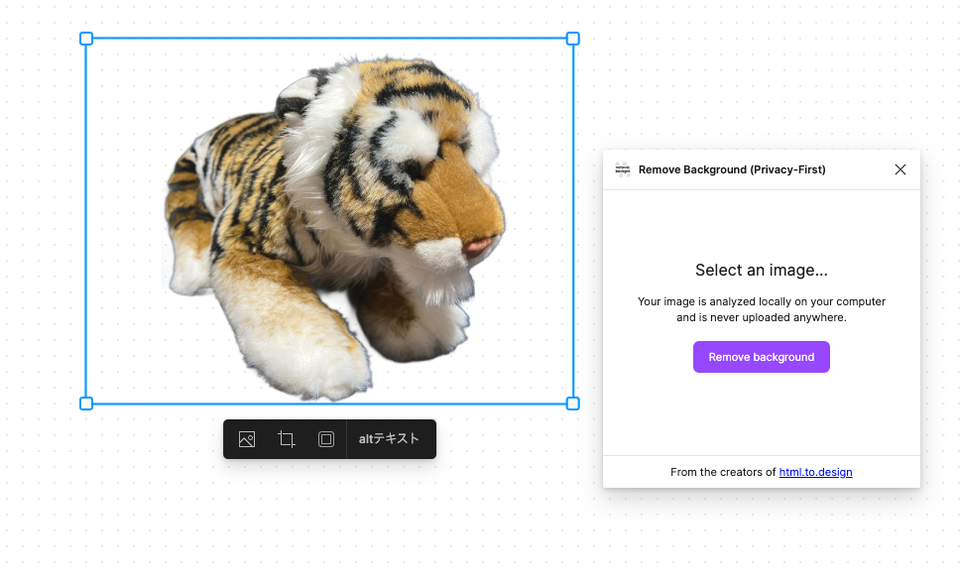Screen dimensions: 960x568
Task: Click the top edge of selection frame
Action: click(330, 39)
